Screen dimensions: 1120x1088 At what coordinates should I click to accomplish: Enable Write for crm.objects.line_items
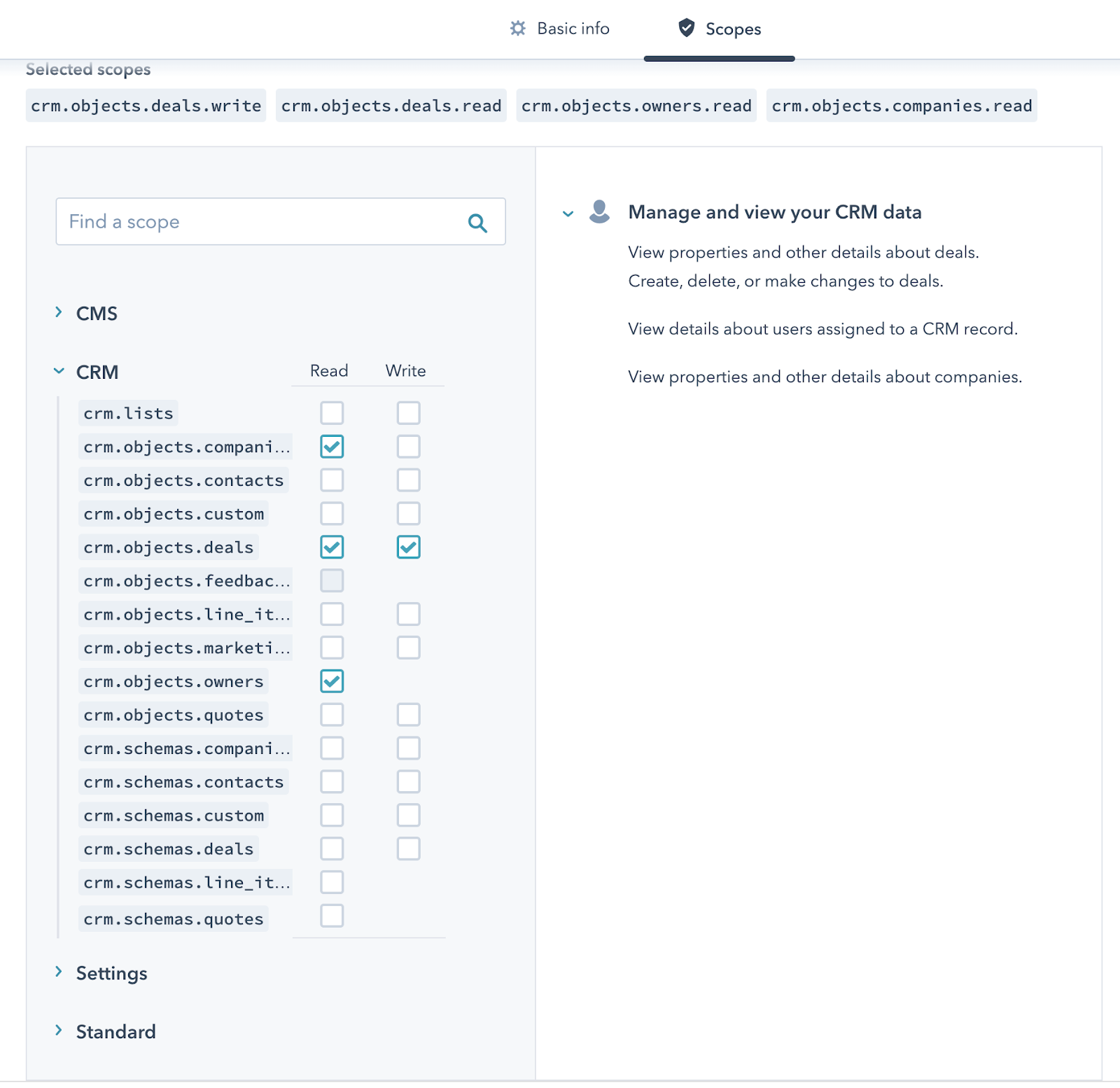(409, 615)
